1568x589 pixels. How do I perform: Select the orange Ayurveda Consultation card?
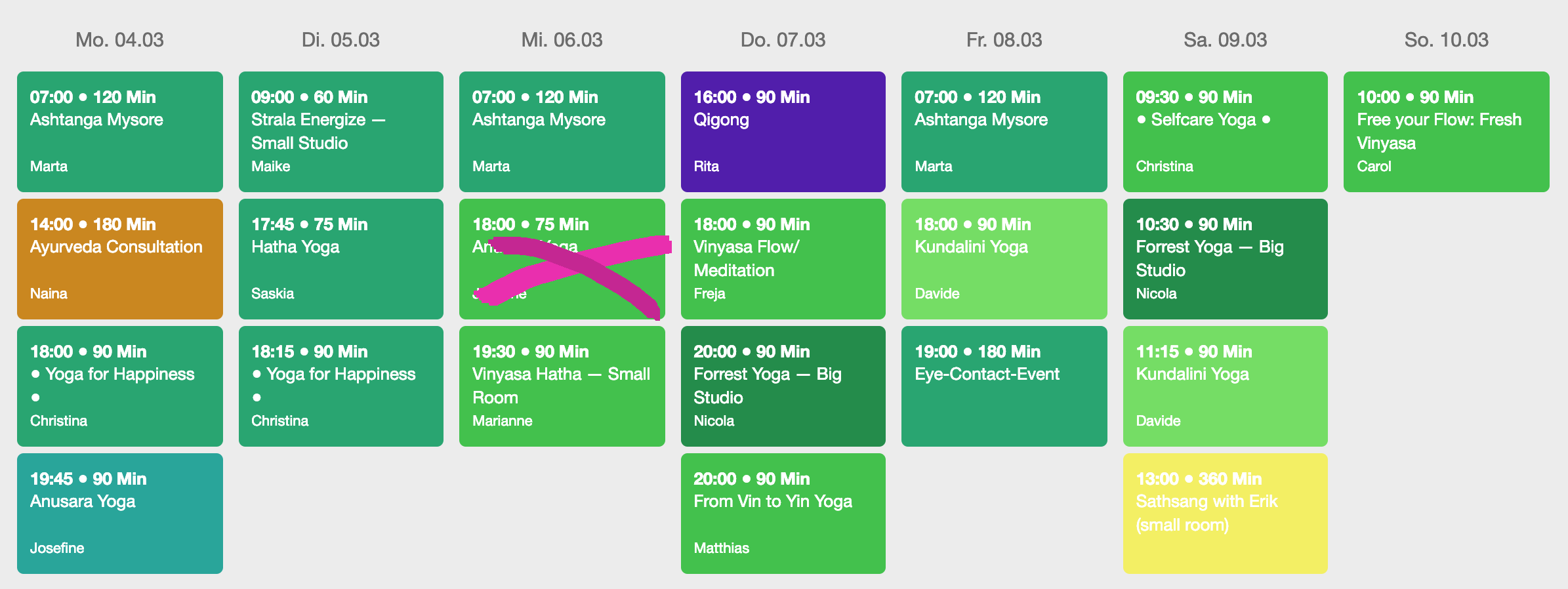tap(120, 259)
